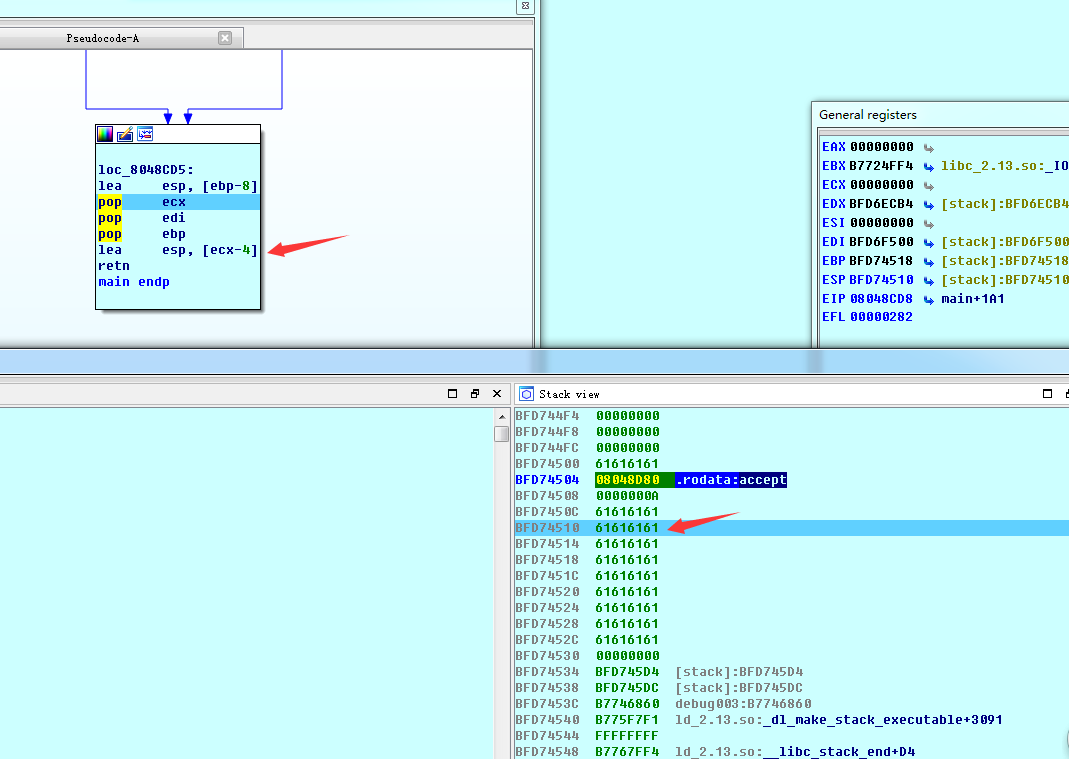Click the EDX register value BFD6ECB4
This screenshot has height=759, width=1069.
(x=882, y=204)
